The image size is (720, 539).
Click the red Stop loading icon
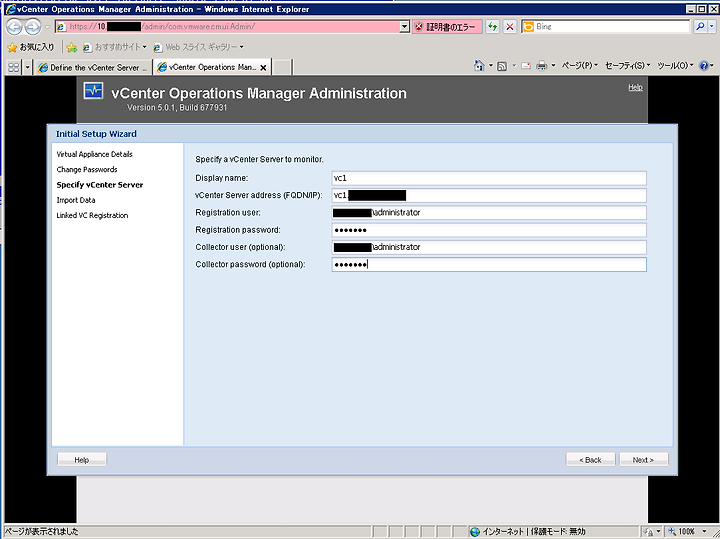[x=510, y=27]
